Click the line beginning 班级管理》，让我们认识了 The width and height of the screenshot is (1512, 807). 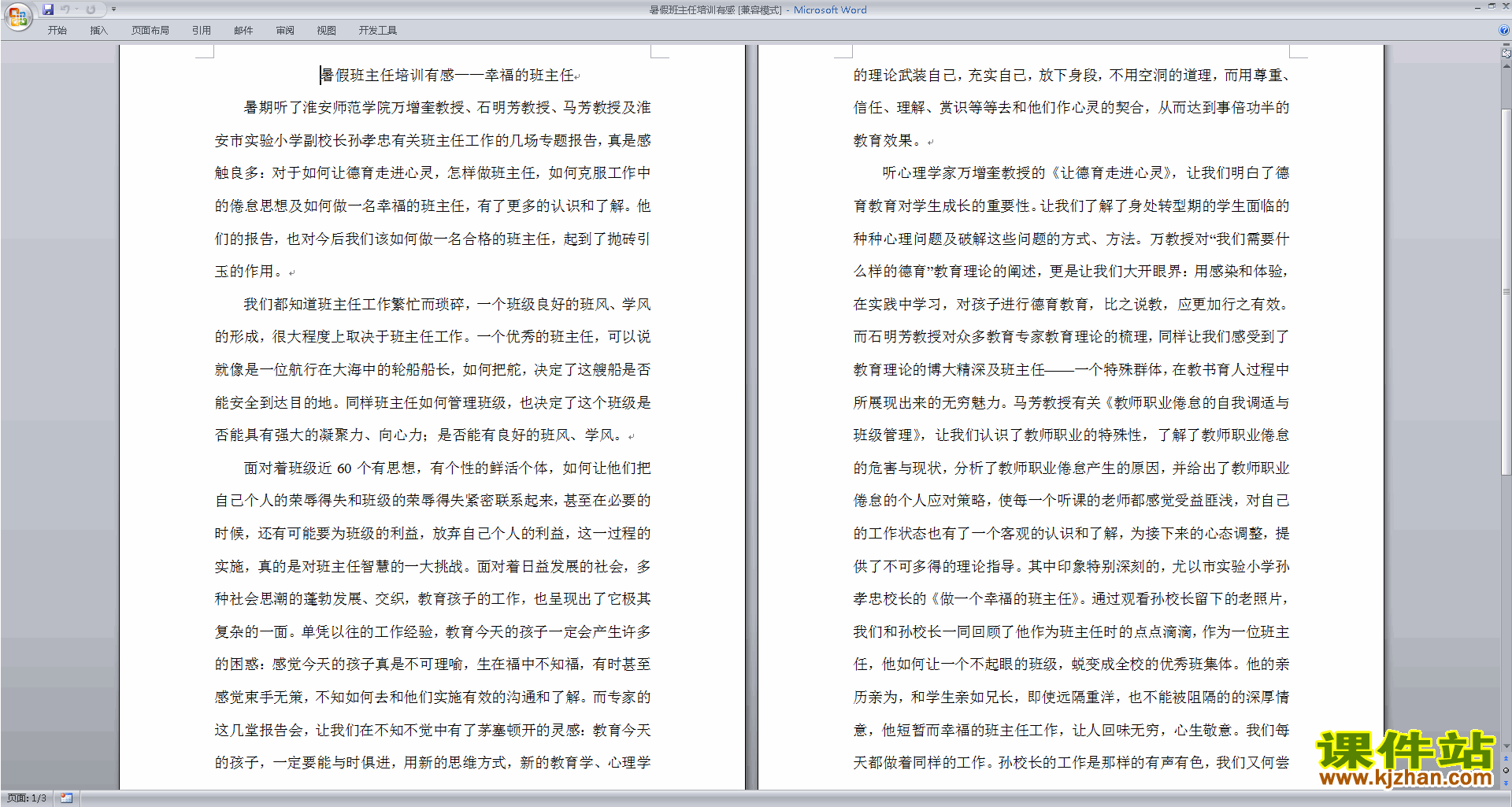(x=1071, y=435)
